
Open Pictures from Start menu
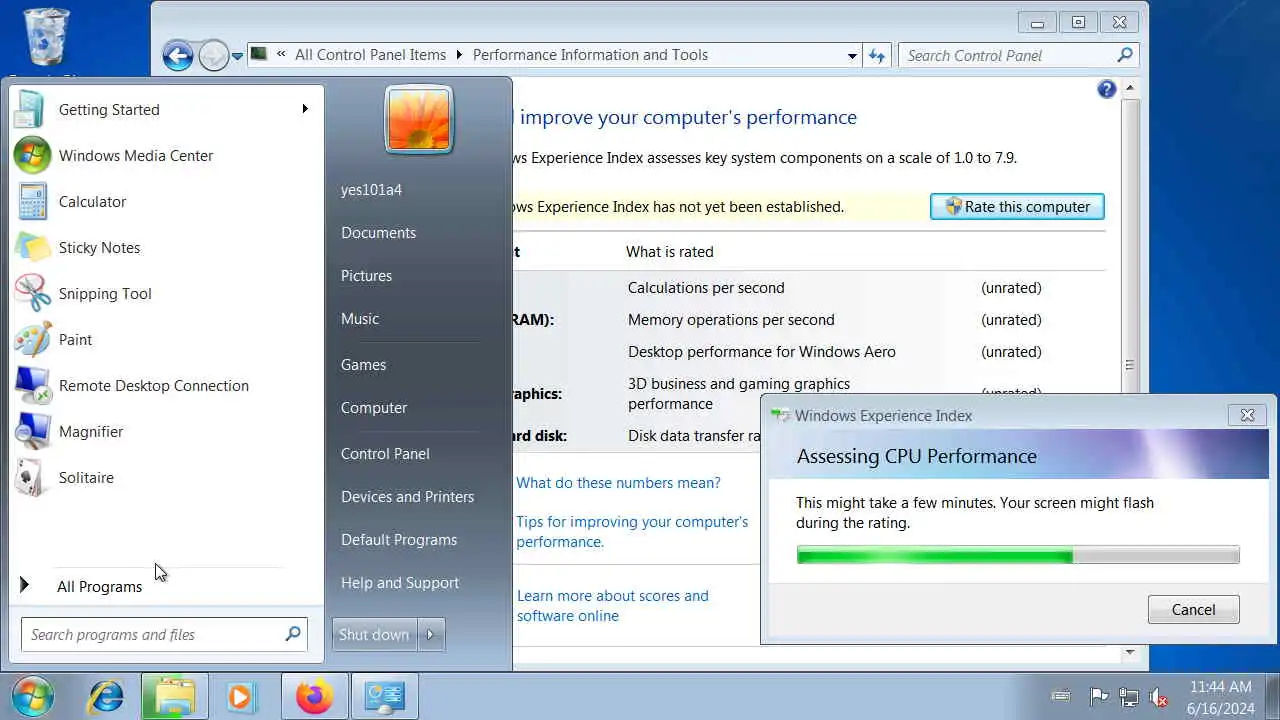tap(366, 275)
